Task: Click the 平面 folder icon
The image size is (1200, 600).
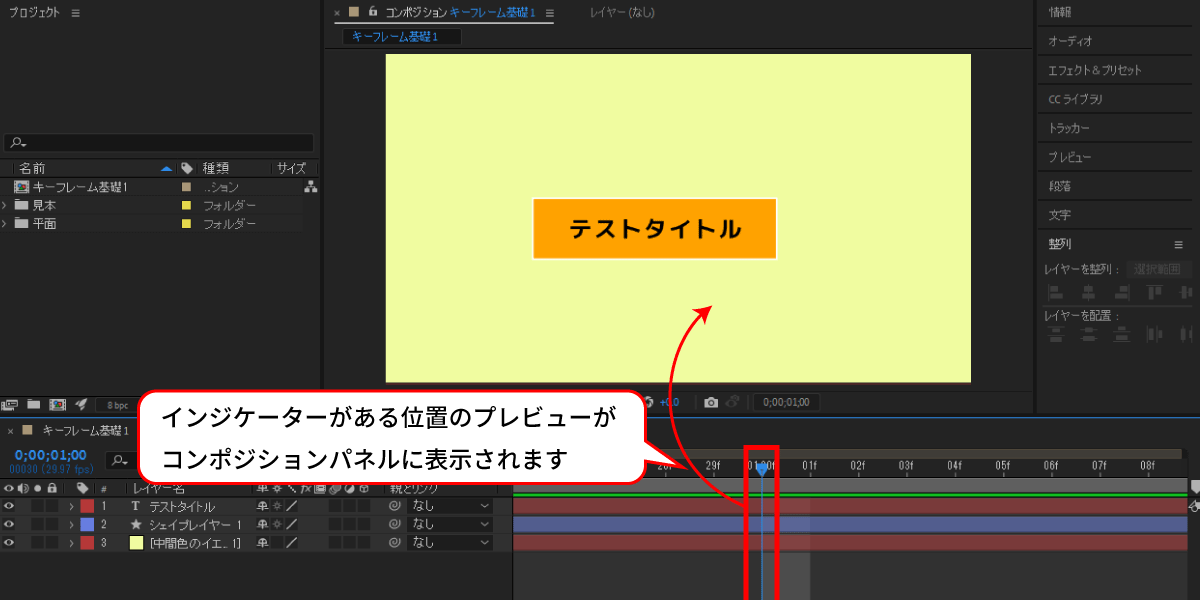Action: [x=21, y=223]
